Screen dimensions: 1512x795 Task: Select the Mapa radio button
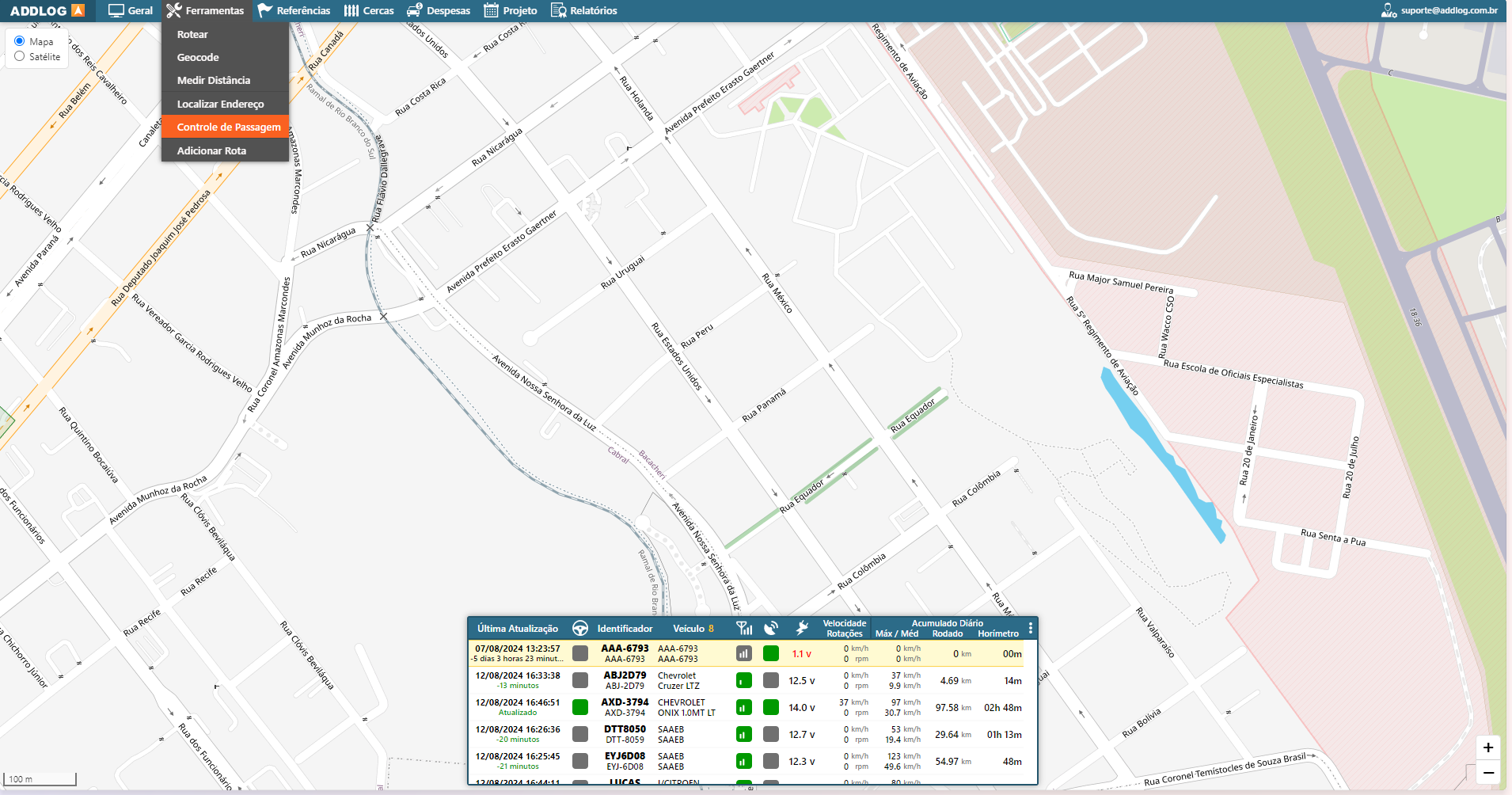click(20, 41)
